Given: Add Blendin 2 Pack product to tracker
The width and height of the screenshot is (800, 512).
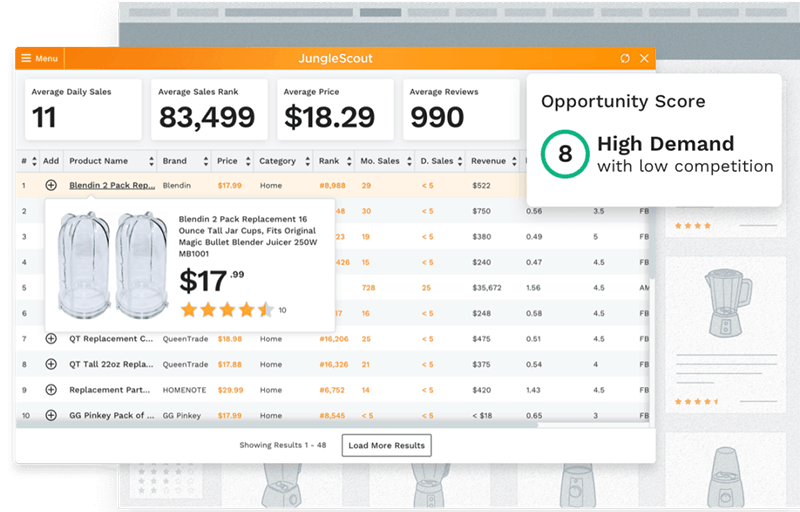Looking at the screenshot, I should pyautogui.click(x=51, y=185).
